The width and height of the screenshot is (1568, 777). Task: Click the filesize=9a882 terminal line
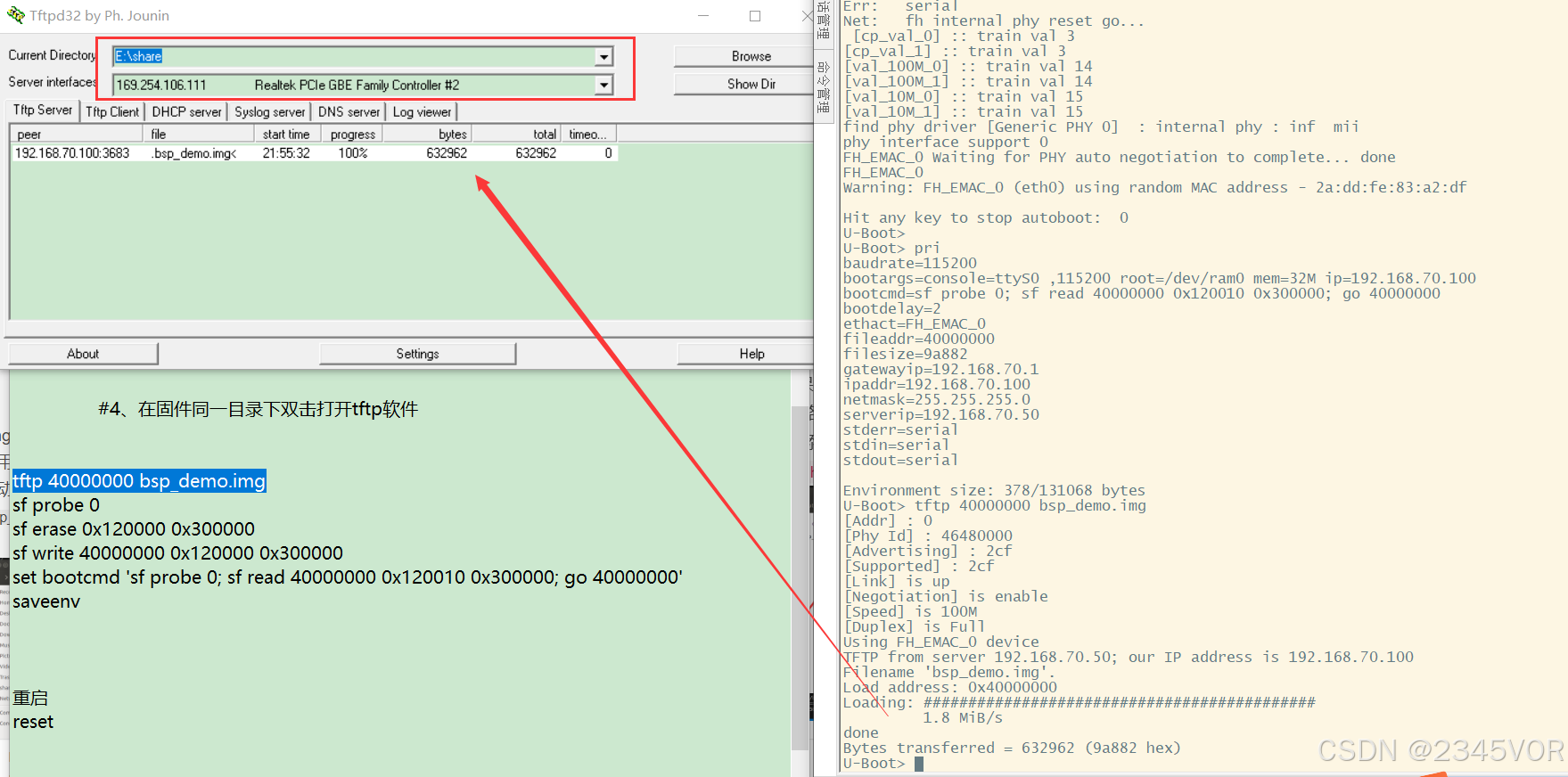click(x=905, y=355)
